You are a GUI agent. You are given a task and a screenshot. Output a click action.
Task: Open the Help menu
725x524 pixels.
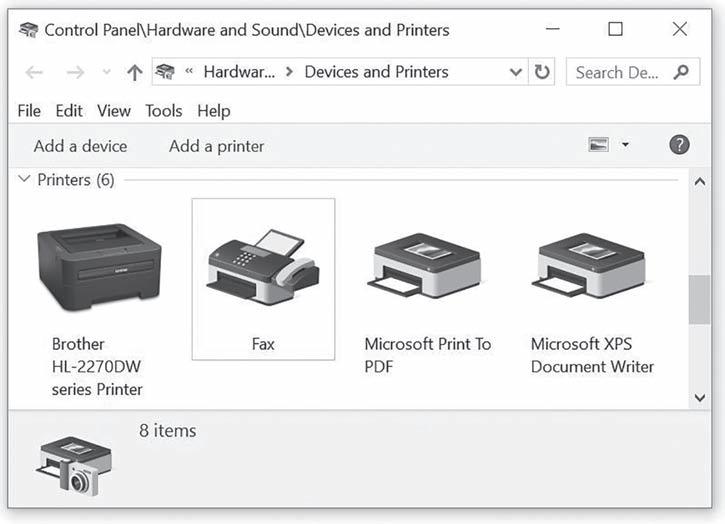[x=214, y=111]
